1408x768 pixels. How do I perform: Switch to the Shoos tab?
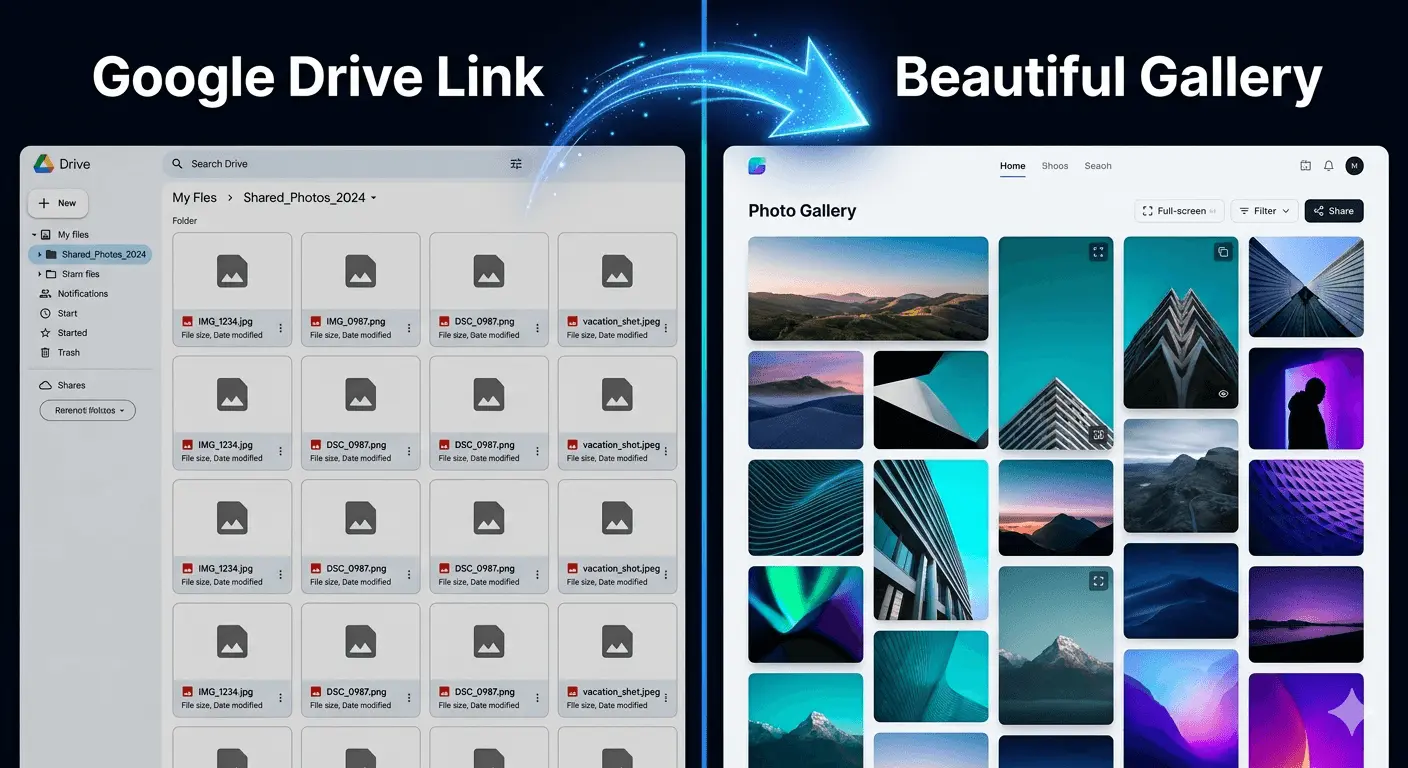coord(1055,166)
